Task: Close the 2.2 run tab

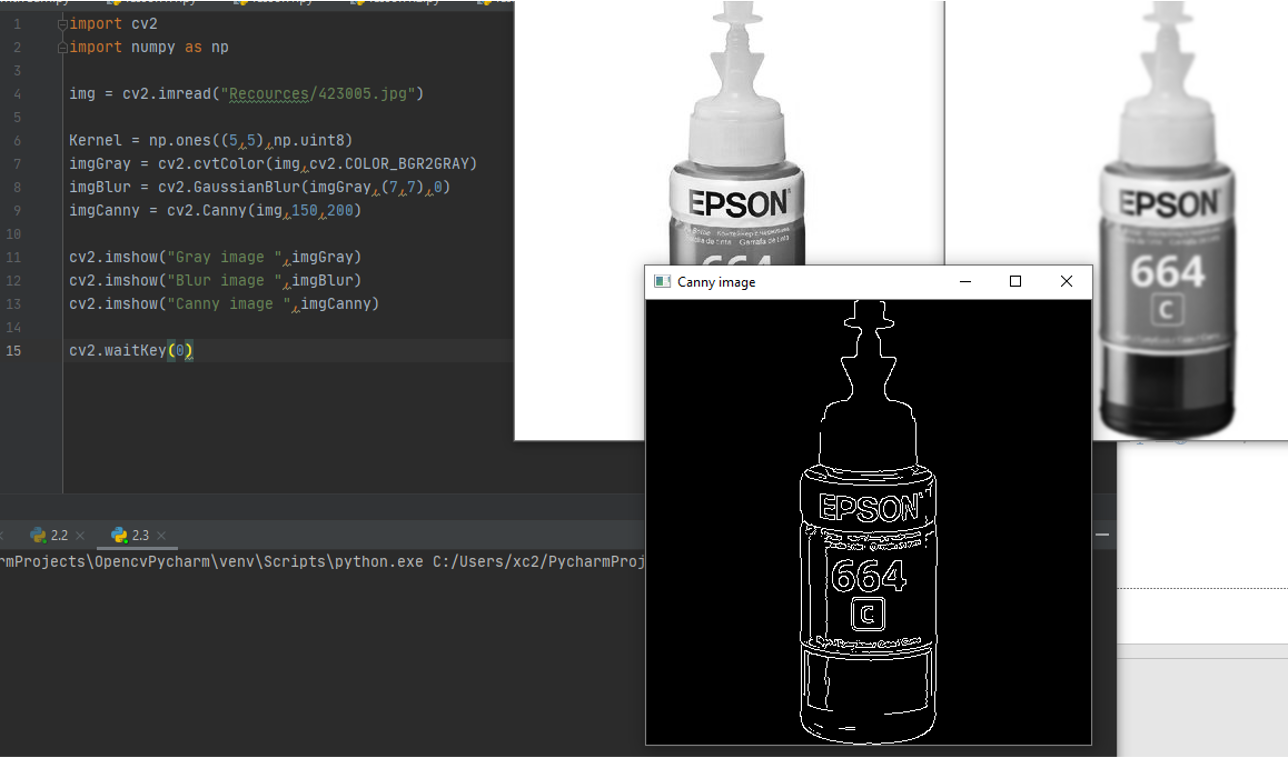Action: (80, 536)
